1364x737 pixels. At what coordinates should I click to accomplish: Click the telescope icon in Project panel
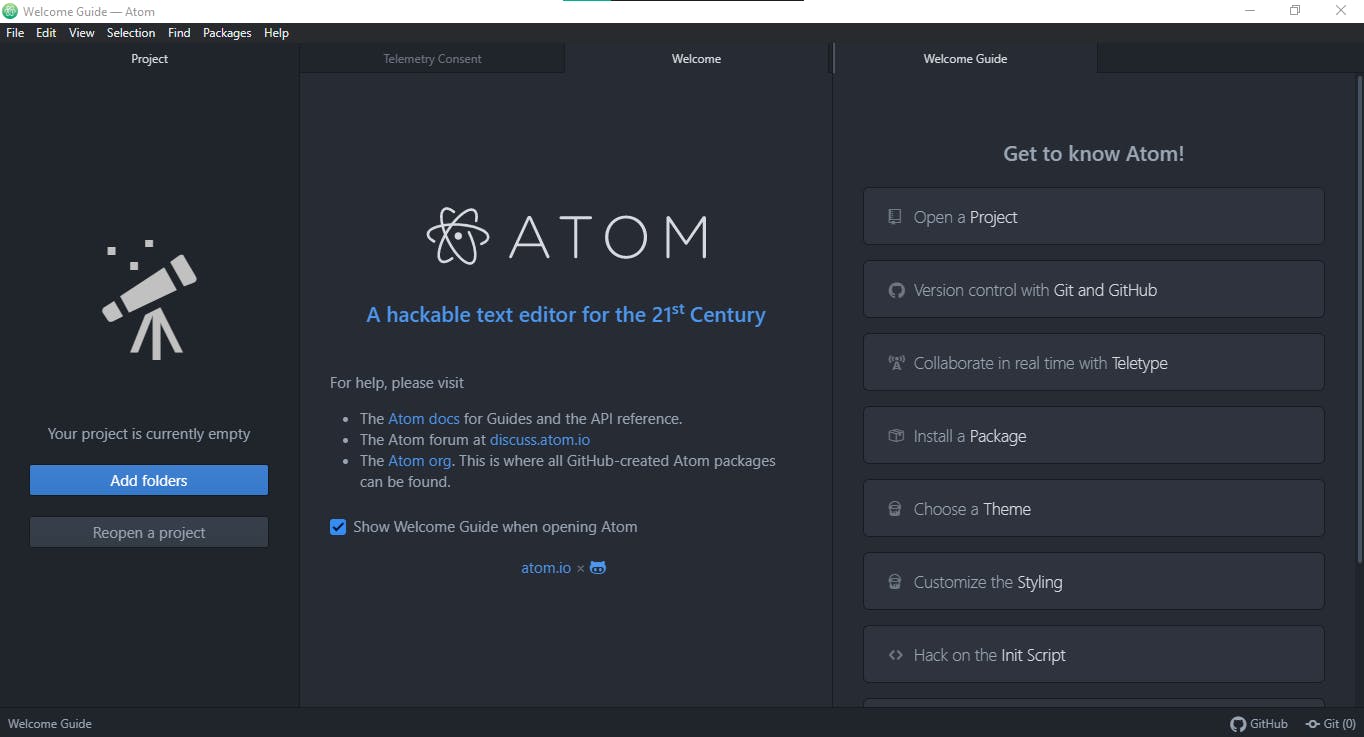tap(149, 300)
